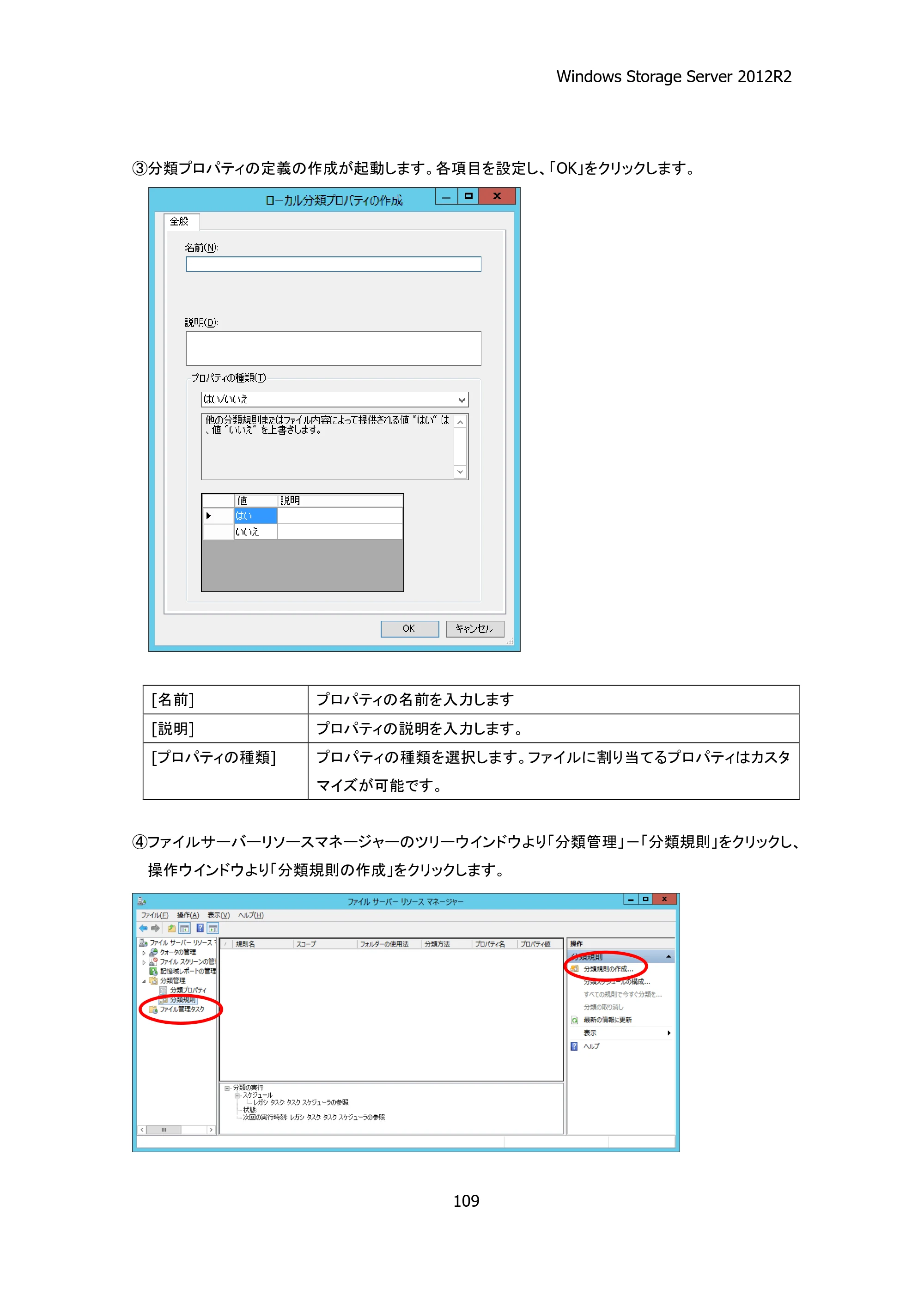The height and width of the screenshot is (1307, 924).
Task: Select the 全般 tab in the dialog
Action: (x=181, y=221)
